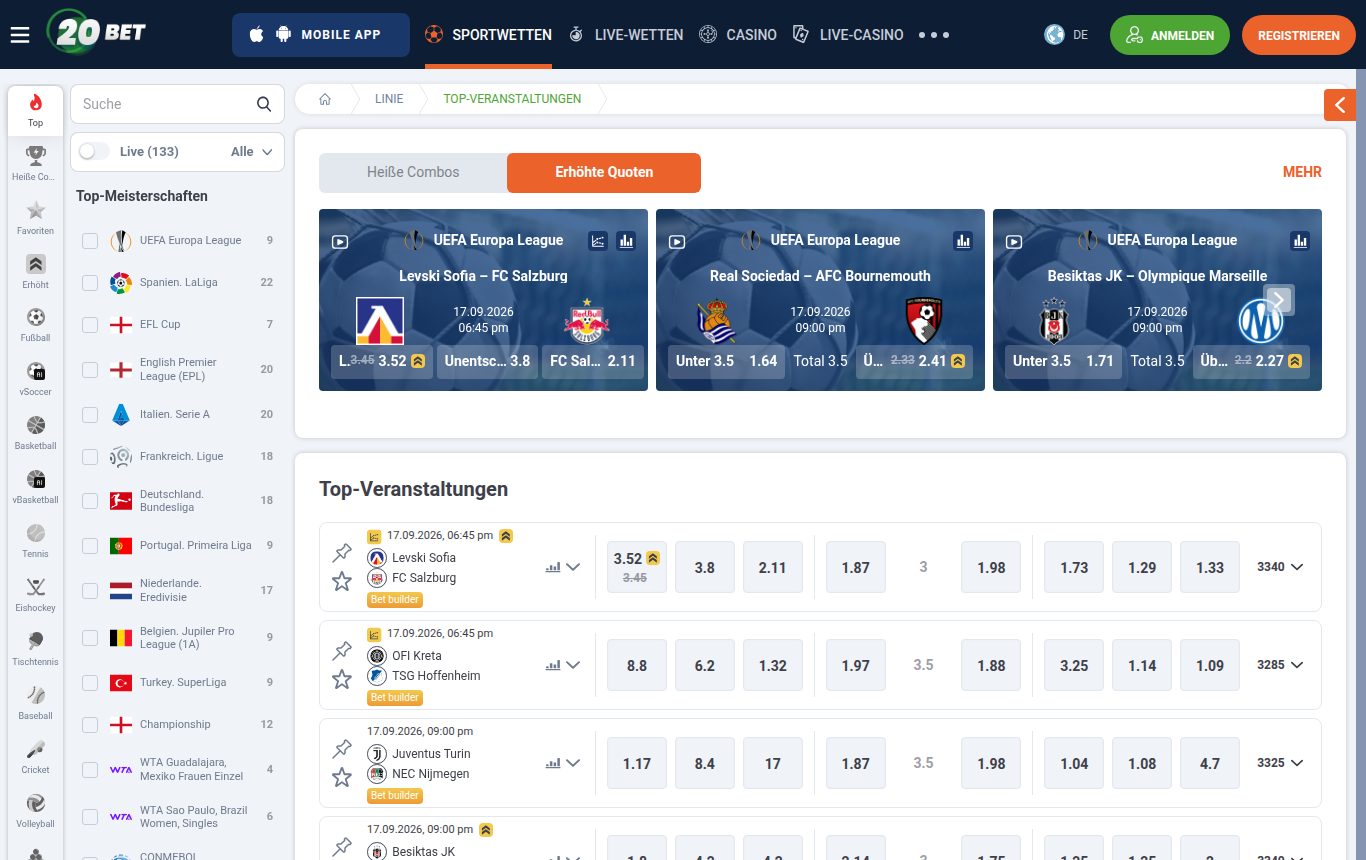Expand stats chevron for Juventus Turin match
Image resolution: width=1366 pixels, height=860 pixels.
click(573, 763)
